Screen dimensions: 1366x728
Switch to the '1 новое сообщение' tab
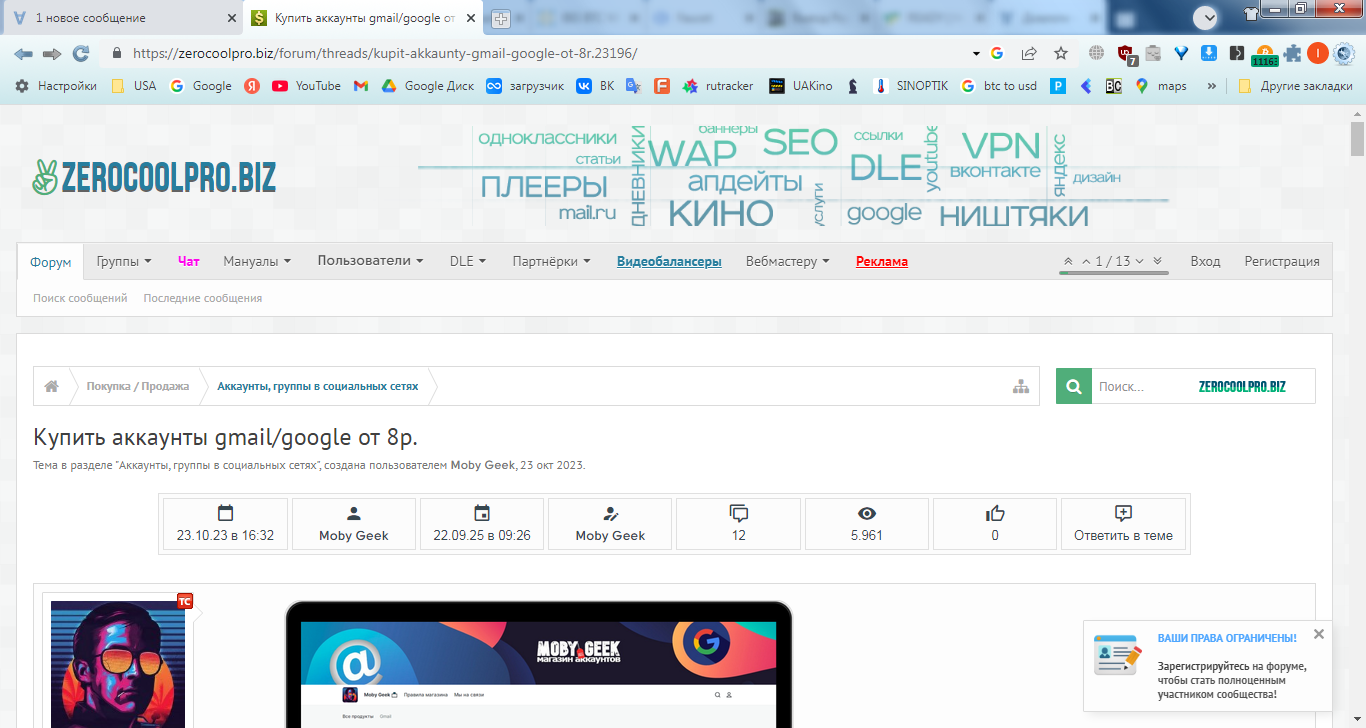[122, 18]
